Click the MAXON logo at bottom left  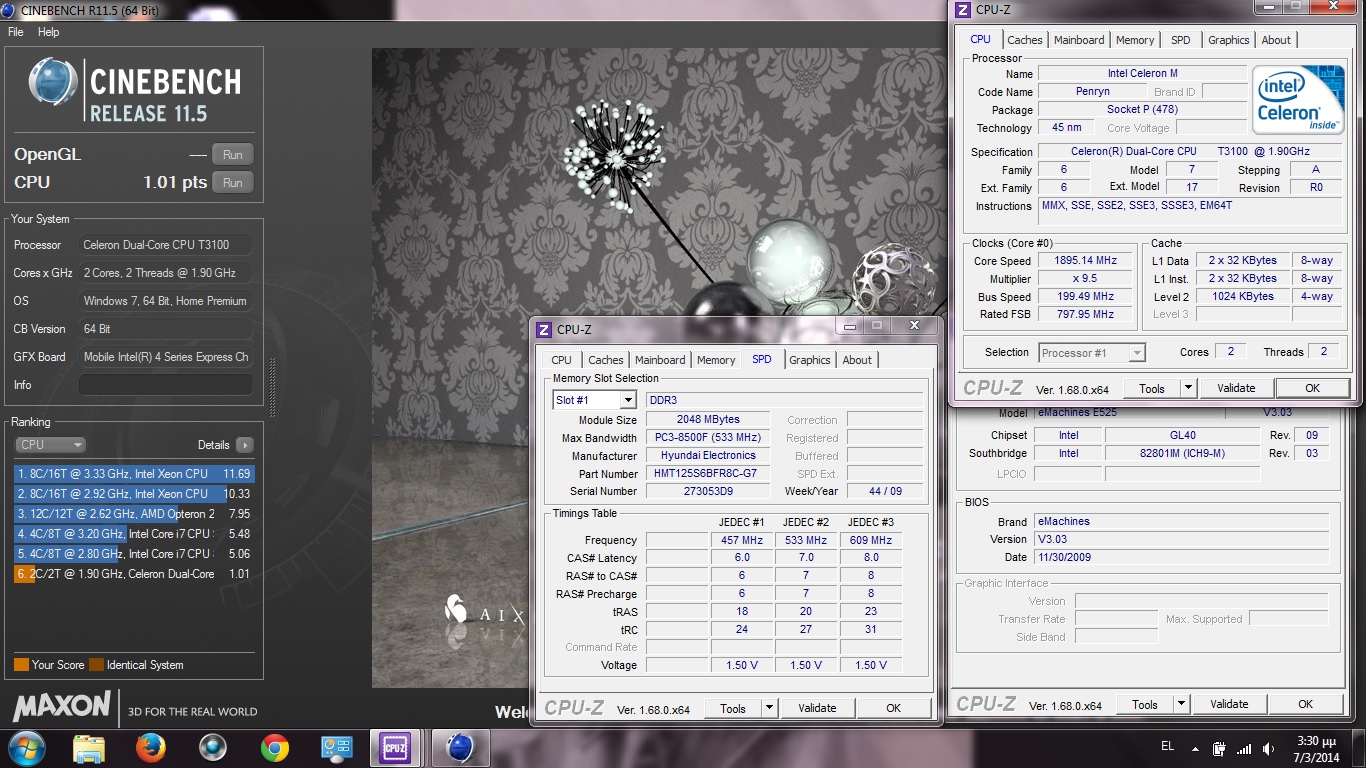(x=61, y=706)
